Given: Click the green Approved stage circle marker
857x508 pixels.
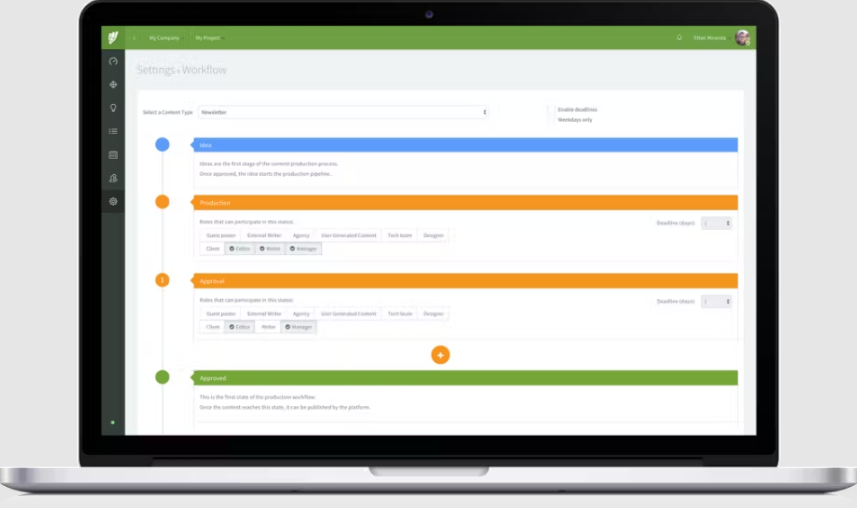Looking at the screenshot, I should coord(162,377).
